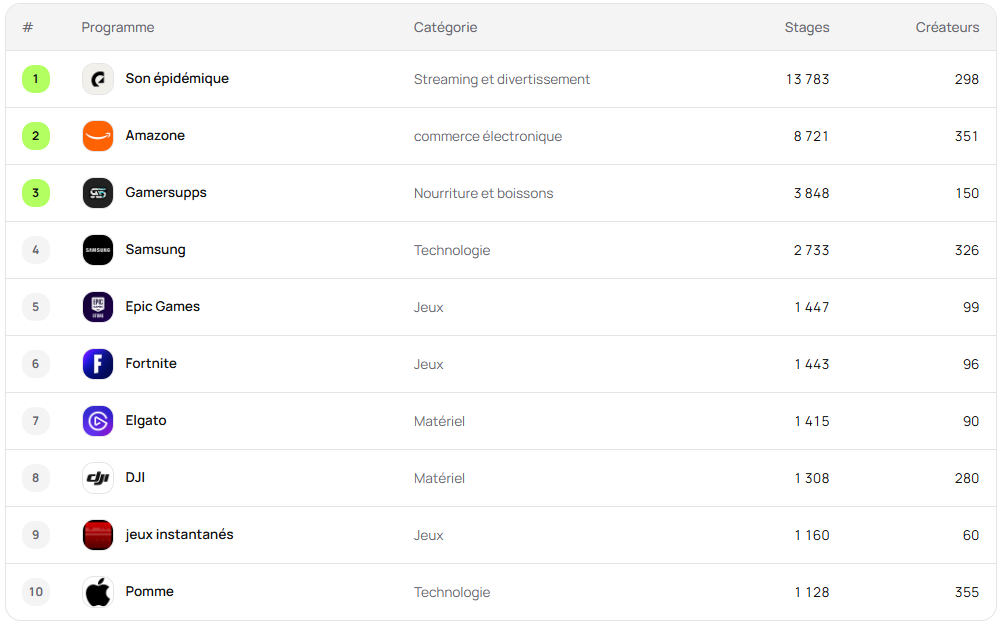This screenshot has width=1003, height=625.
Task: Click the 1 447 stages value
Action: click(812, 307)
